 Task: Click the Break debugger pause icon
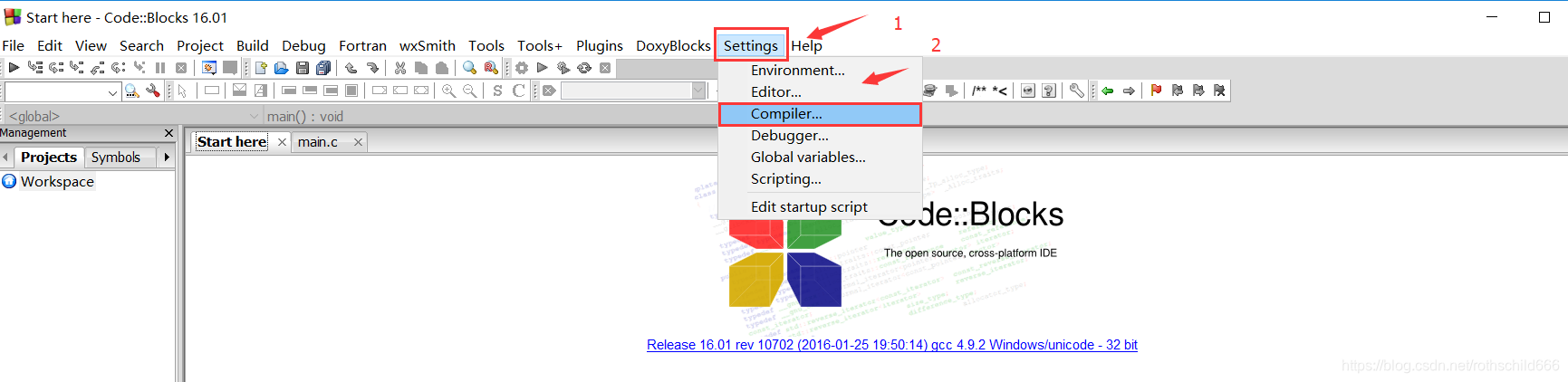160,68
